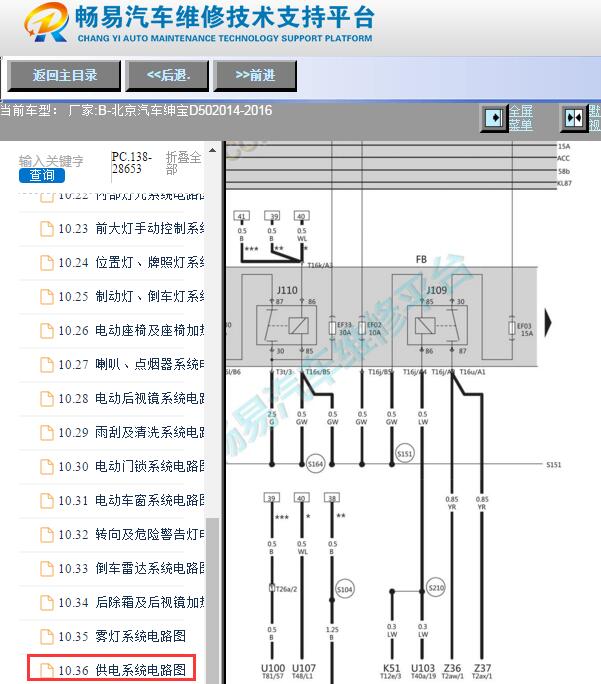Viewport: 601px width, 684px height.
Task: Open 10.27 喇叭、点烟器系统 item
Action: point(131,364)
